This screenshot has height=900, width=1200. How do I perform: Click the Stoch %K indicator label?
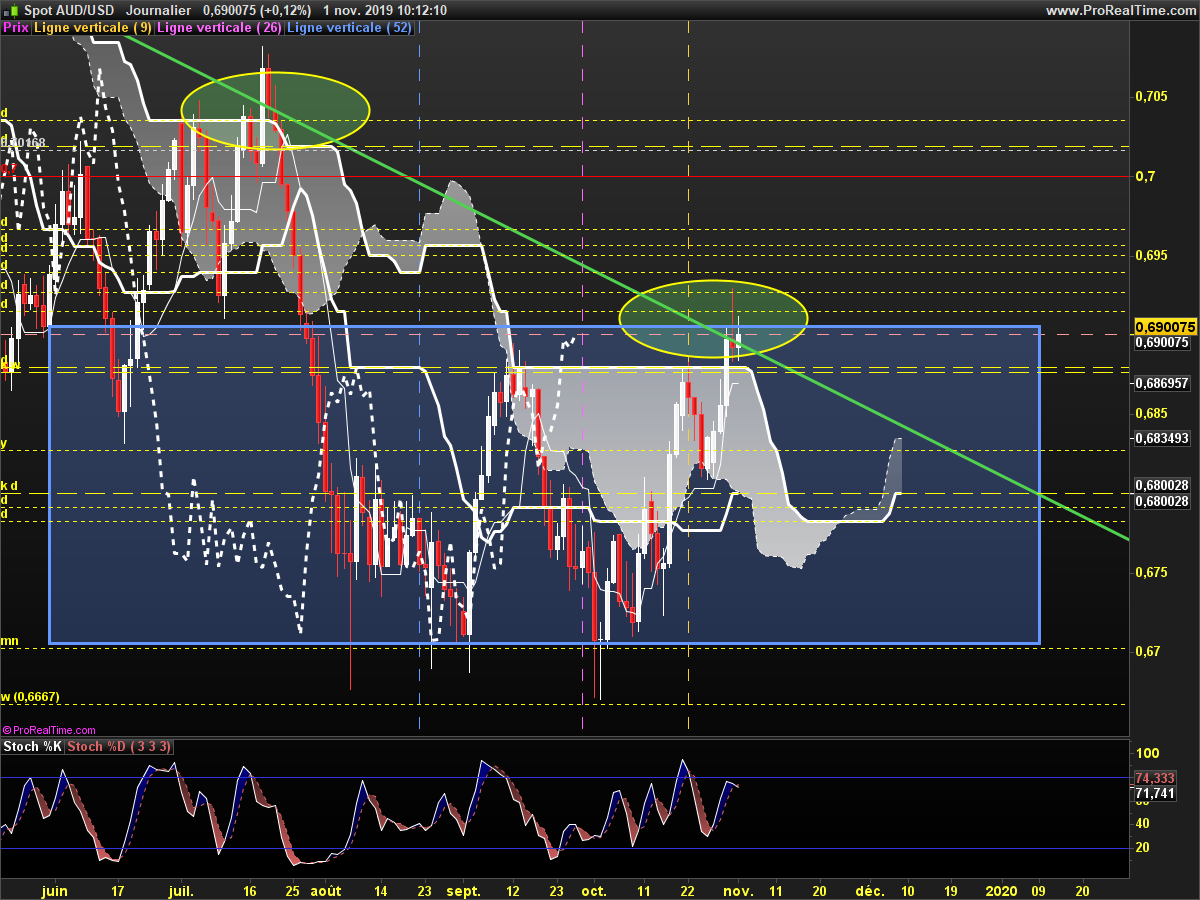(33, 746)
